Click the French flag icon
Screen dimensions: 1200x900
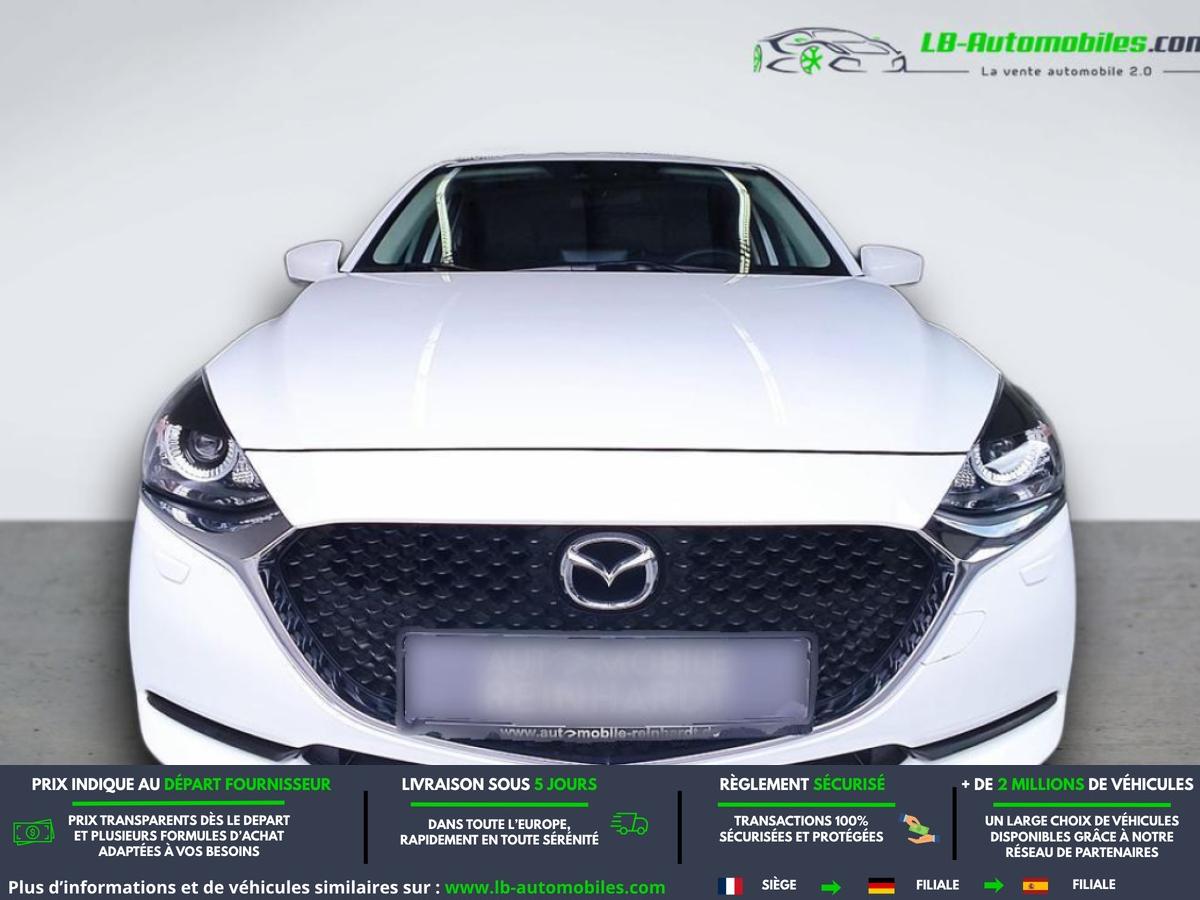(x=730, y=885)
